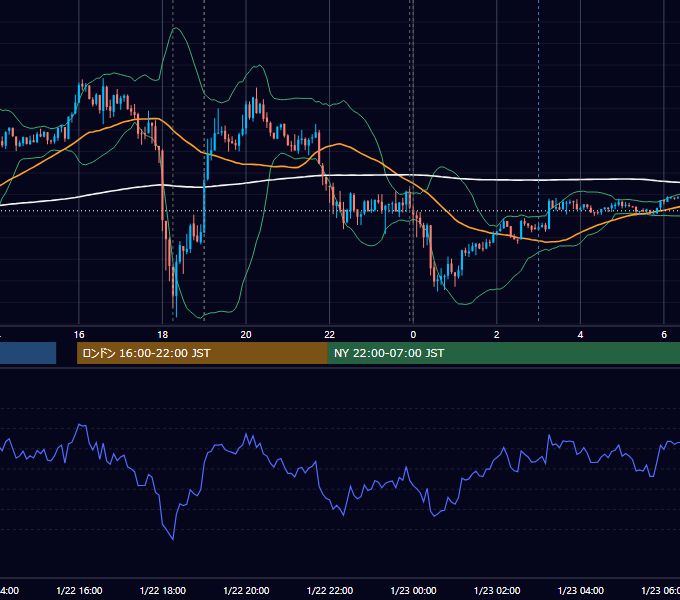Click the 1/22 20:00 date label
The image size is (680, 600).
pyautogui.click(x=246, y=591)
